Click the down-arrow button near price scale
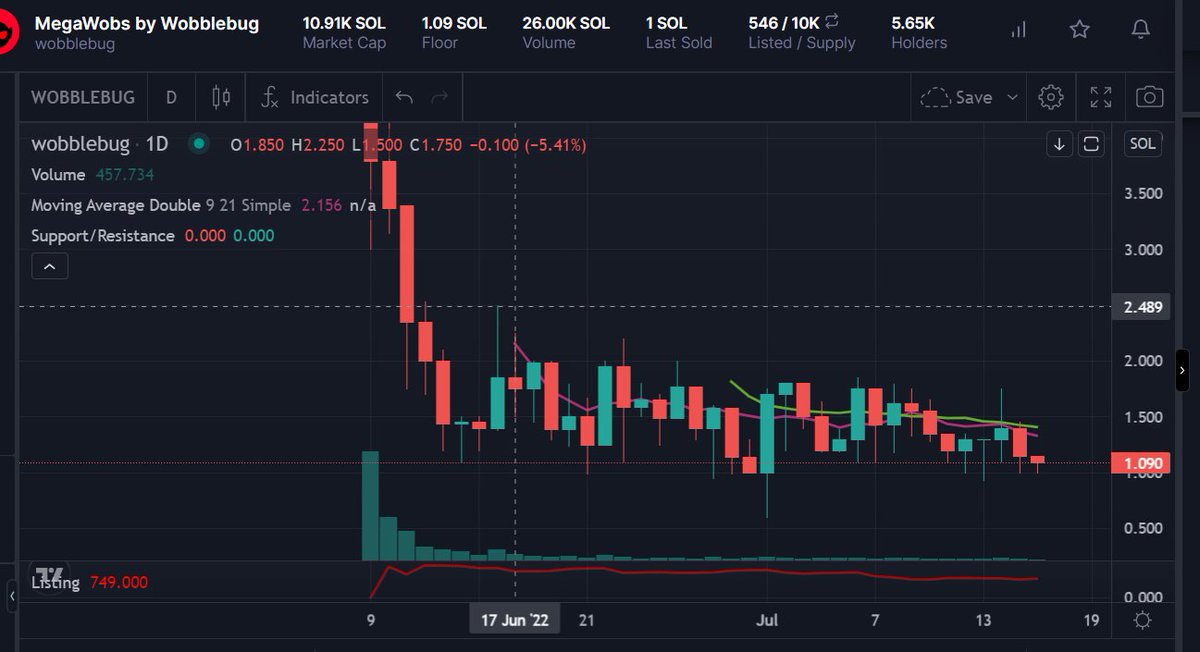1200x652 pixels. (x=1060, y=144)
